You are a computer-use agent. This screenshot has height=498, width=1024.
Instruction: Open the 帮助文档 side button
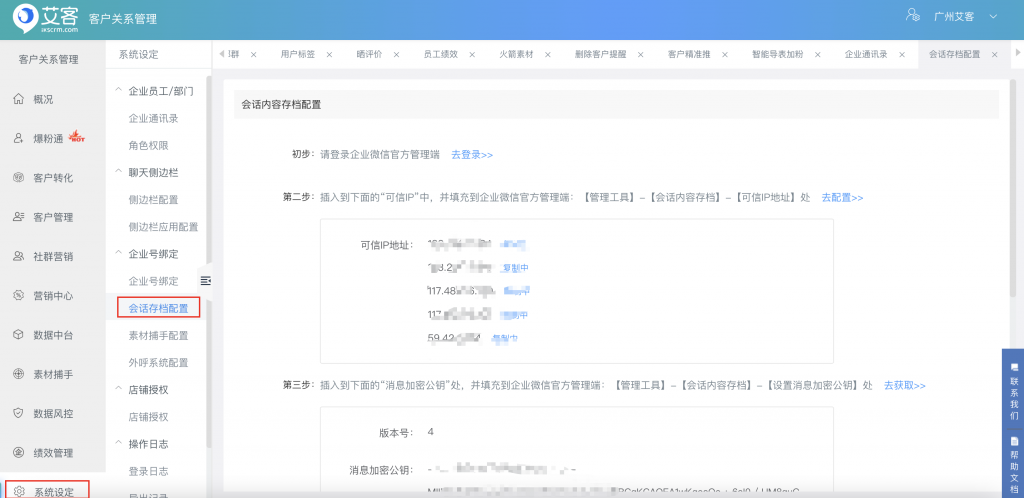pos(1014,467)
